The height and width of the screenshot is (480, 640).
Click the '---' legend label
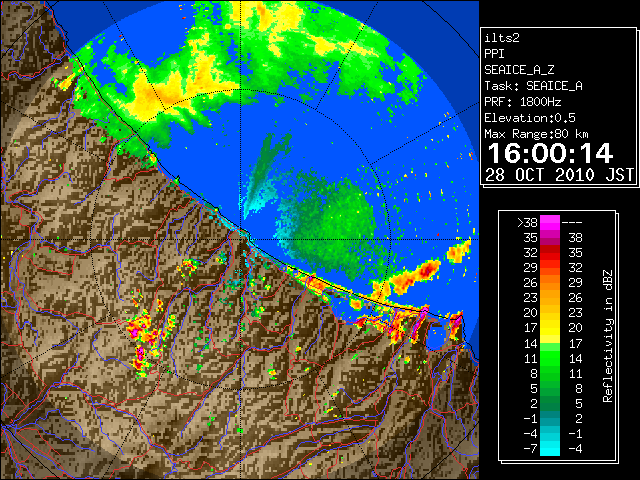572,223
